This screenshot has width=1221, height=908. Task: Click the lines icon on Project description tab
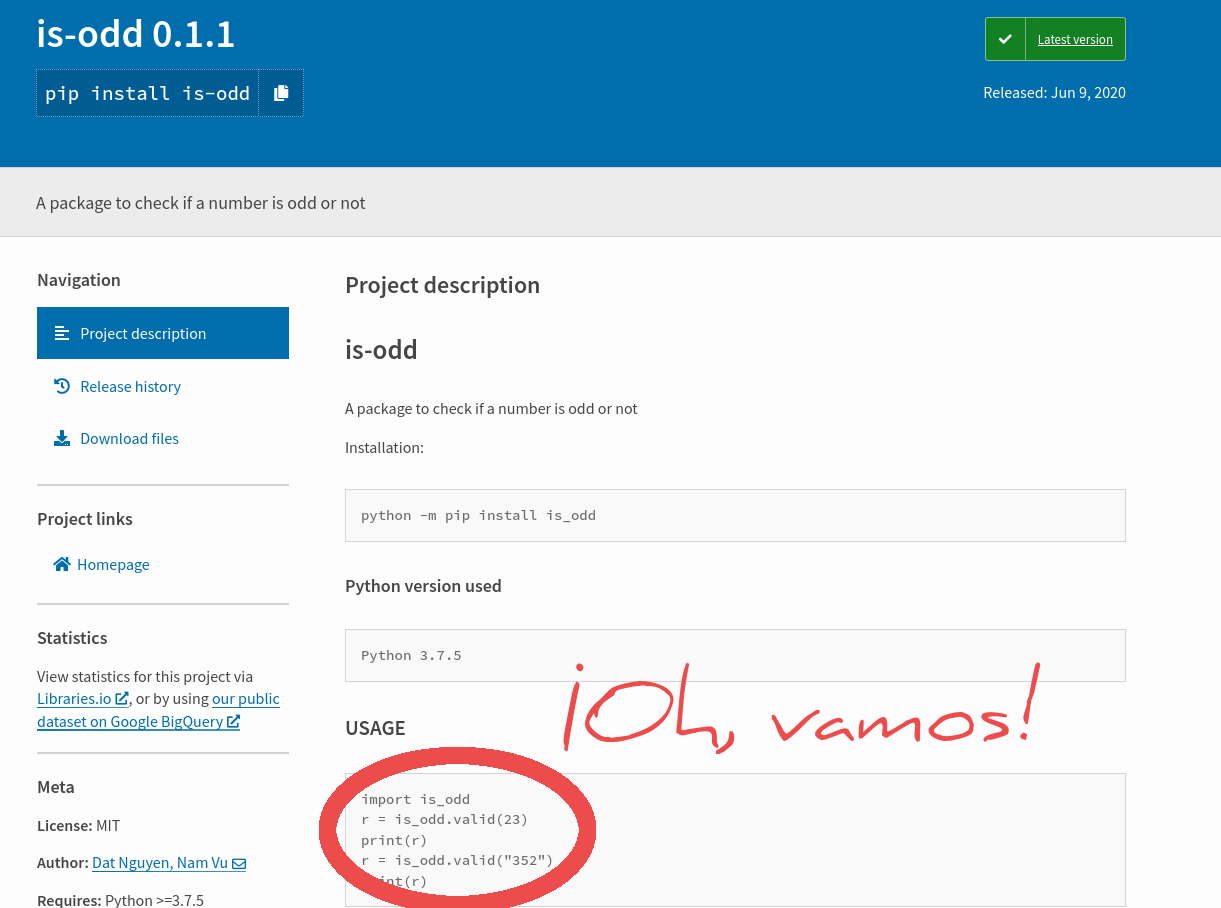[x=62, y=333]
